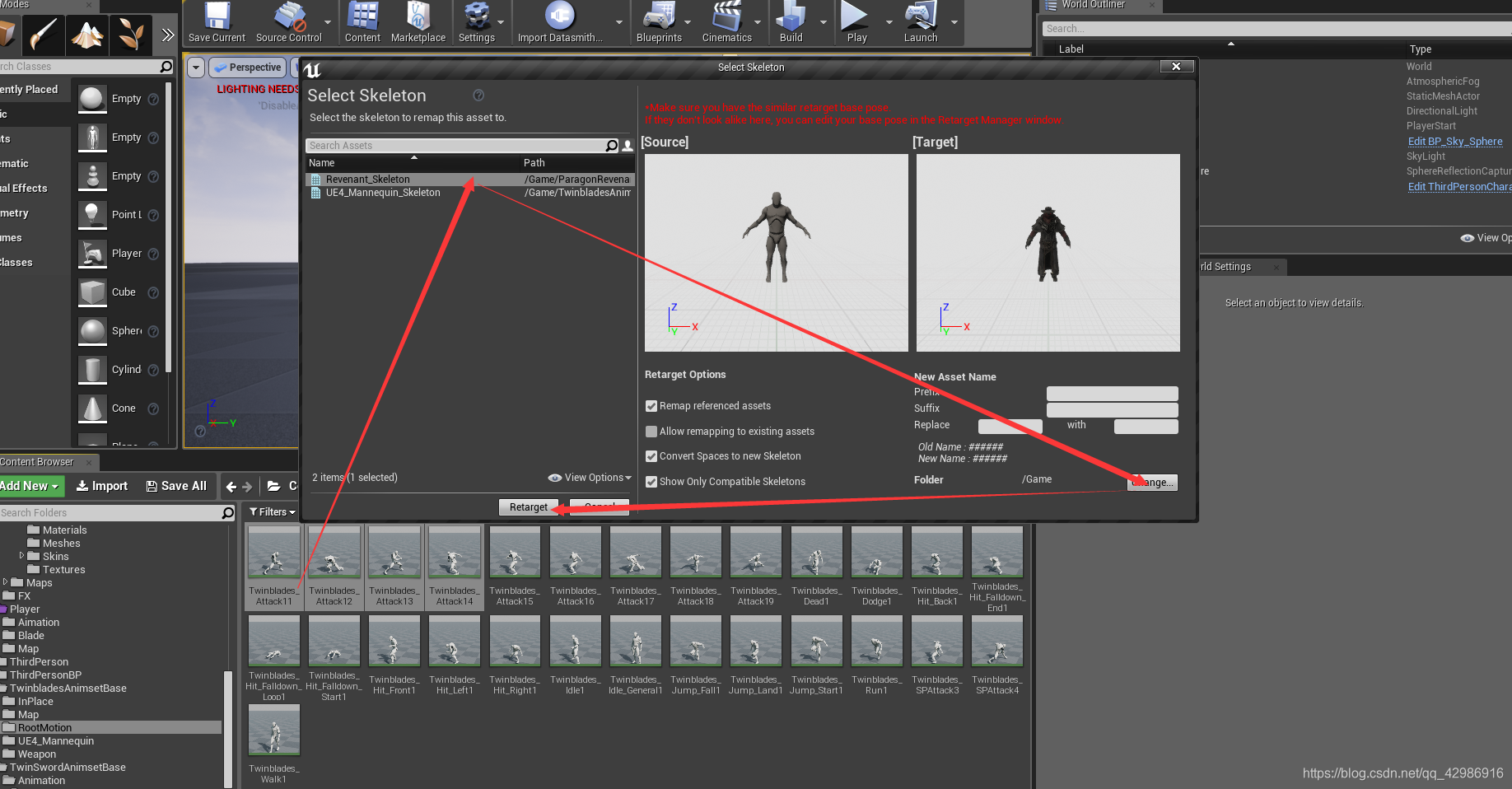Image resolution: width=1512 pixels, height=789 pixels.
Task: Enable Allow remapping to existing assets
Action: (651, 432)
